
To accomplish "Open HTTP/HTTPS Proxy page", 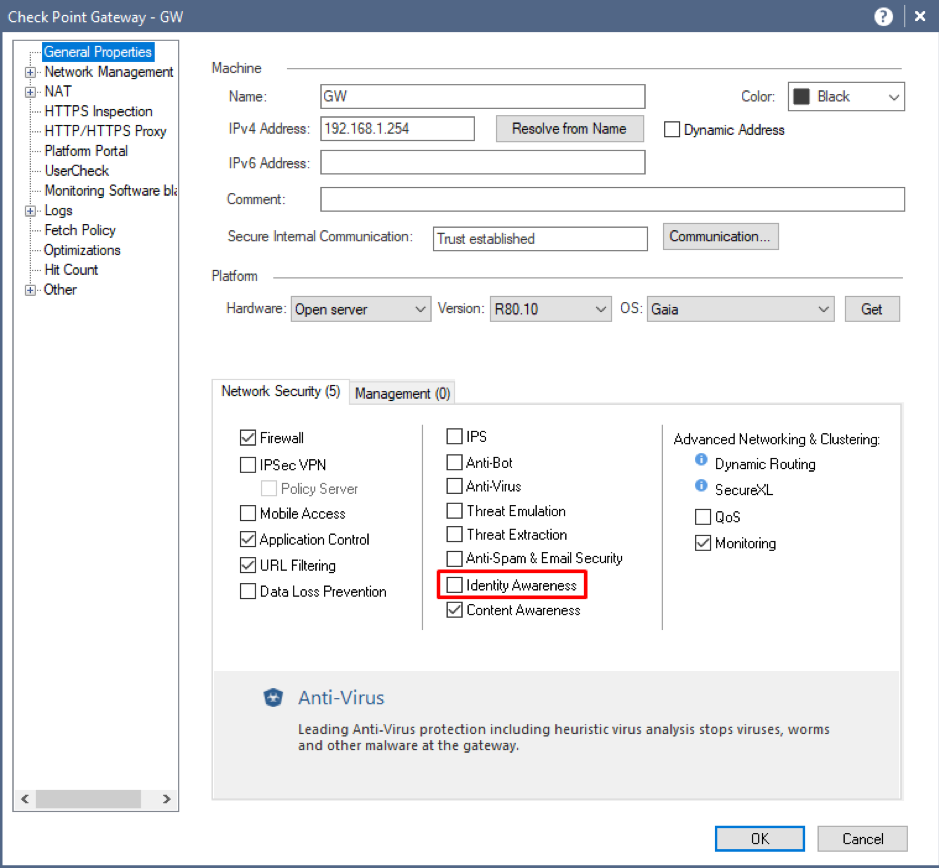I will 105,131.
